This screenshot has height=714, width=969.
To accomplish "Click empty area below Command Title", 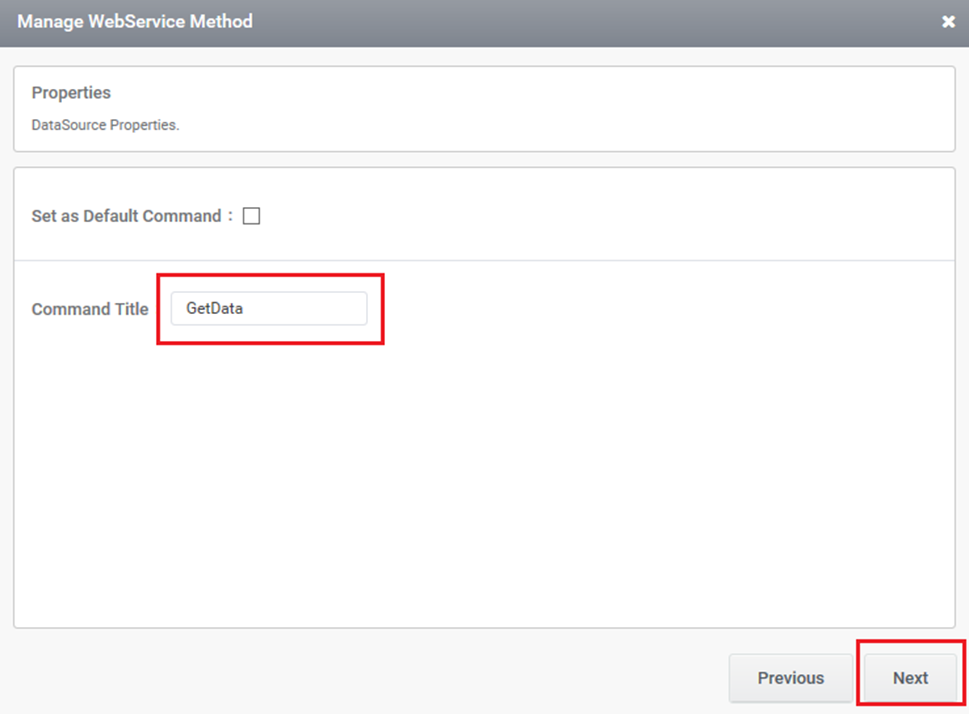I will 484,482.
